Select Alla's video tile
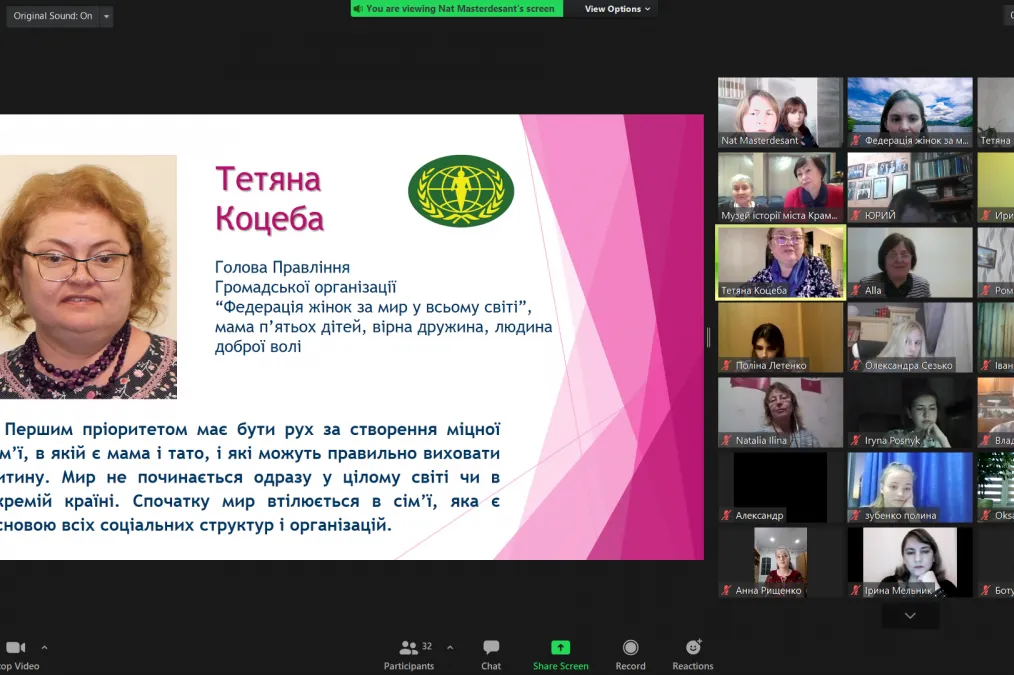 (x=910, y=262)
